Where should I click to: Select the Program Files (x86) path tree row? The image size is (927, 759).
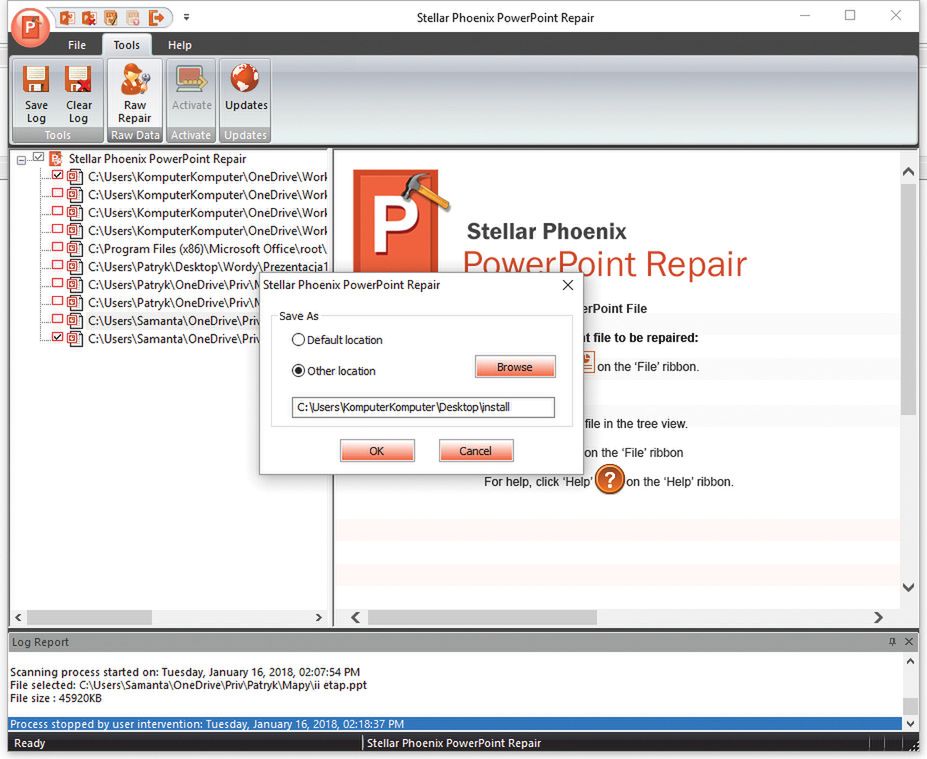tap(207, 249)
